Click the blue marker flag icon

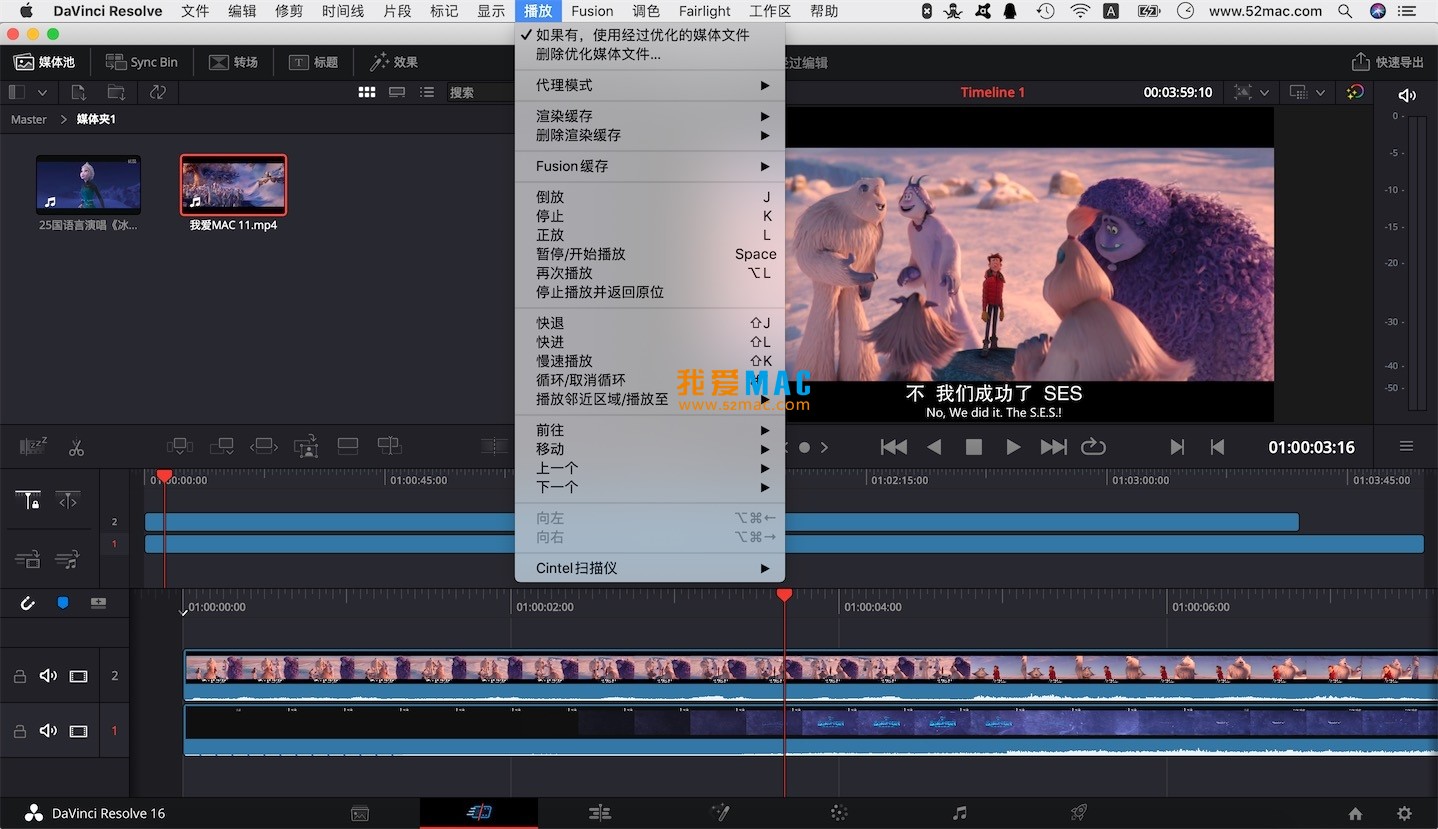pos(62,603)
